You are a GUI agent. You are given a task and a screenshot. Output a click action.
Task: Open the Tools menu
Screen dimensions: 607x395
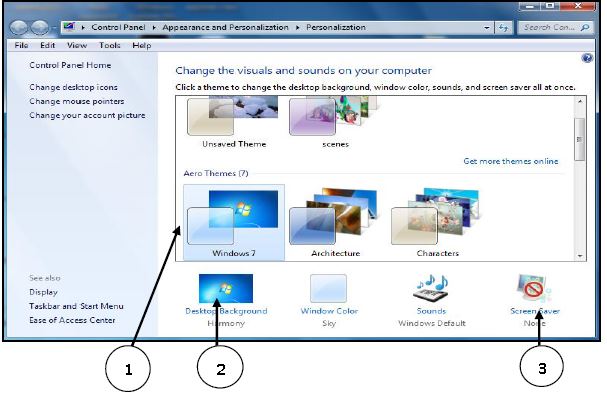tap(110, 45)
